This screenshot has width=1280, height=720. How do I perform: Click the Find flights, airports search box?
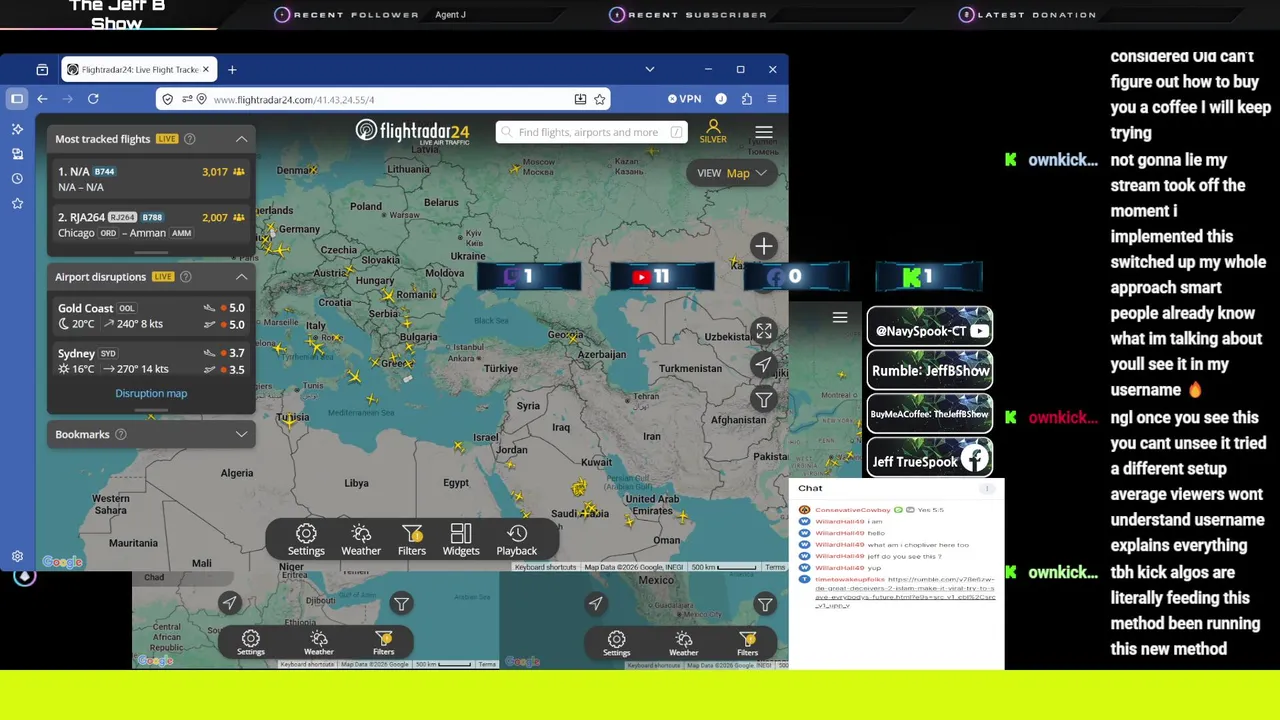point(592,132)
